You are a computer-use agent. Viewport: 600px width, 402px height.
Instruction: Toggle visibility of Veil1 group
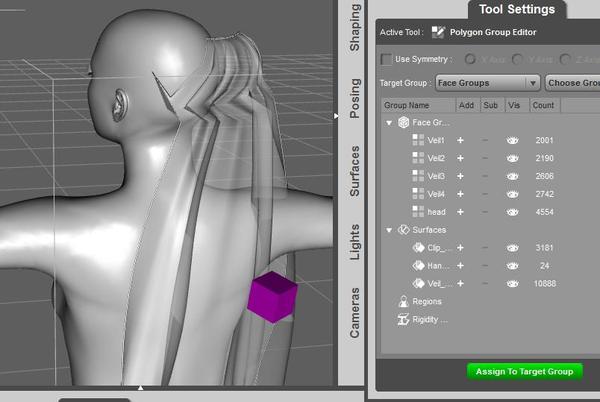point(512,140)
